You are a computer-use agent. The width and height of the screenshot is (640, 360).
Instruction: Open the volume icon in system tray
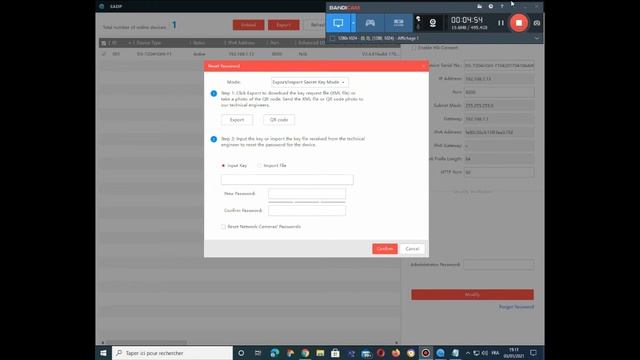(x=484, y=353)
